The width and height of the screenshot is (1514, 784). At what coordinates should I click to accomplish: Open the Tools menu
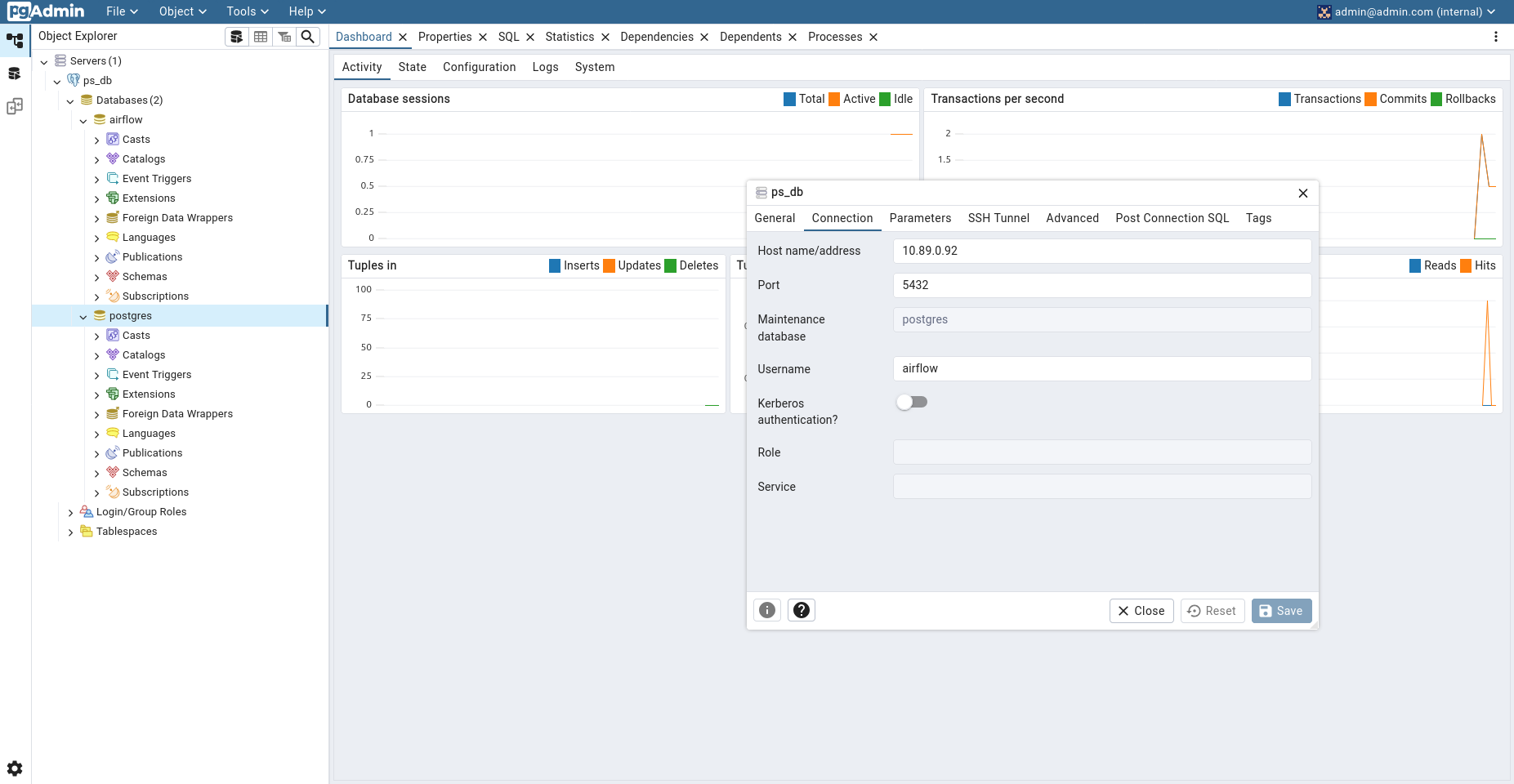pos(248,11)
